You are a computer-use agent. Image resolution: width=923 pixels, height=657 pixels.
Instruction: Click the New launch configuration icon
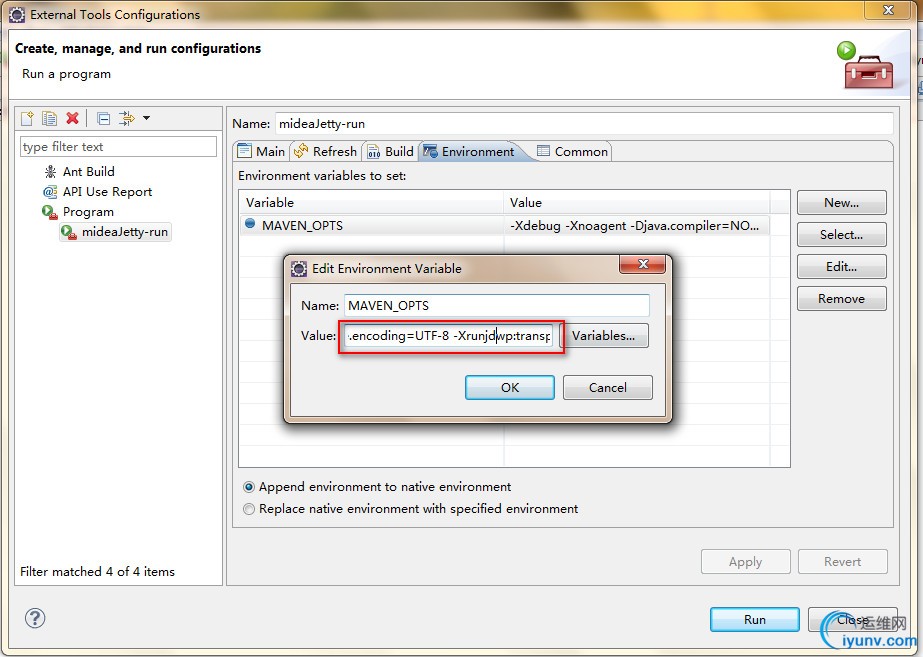[x=27, y=118]
